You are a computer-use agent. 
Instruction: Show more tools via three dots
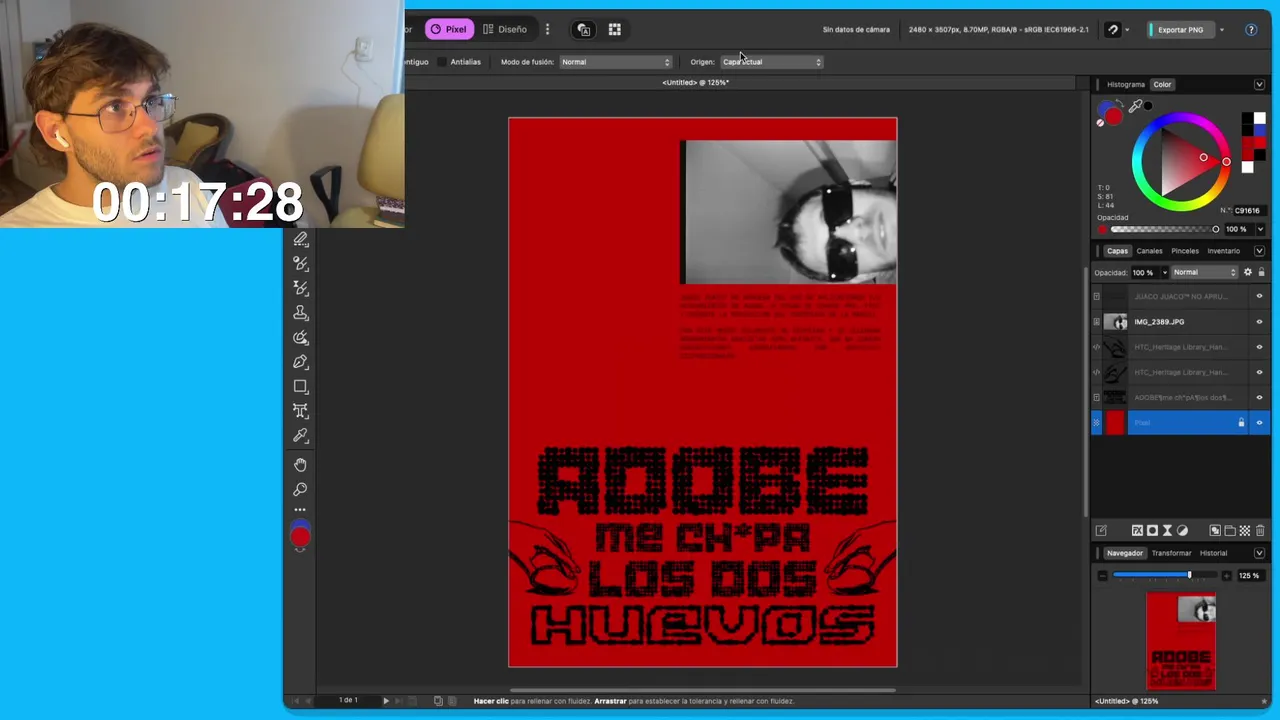(x=300, y=510)
